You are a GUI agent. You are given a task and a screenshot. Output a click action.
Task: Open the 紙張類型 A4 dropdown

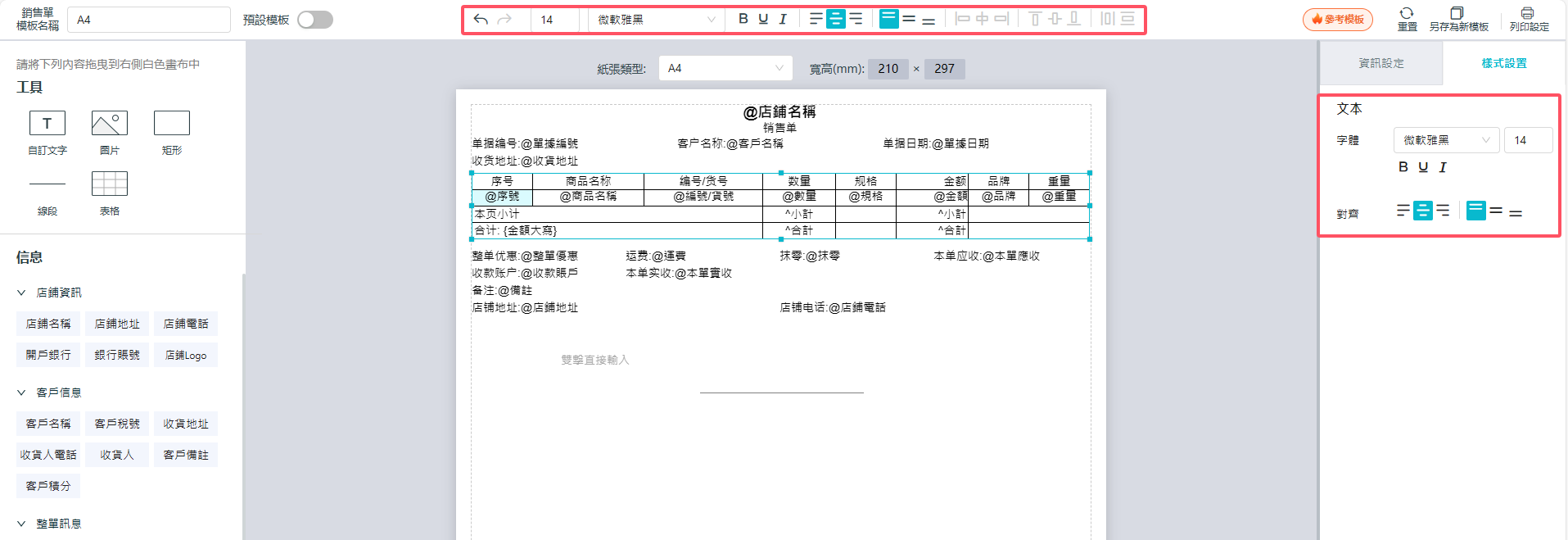point(725,68)
